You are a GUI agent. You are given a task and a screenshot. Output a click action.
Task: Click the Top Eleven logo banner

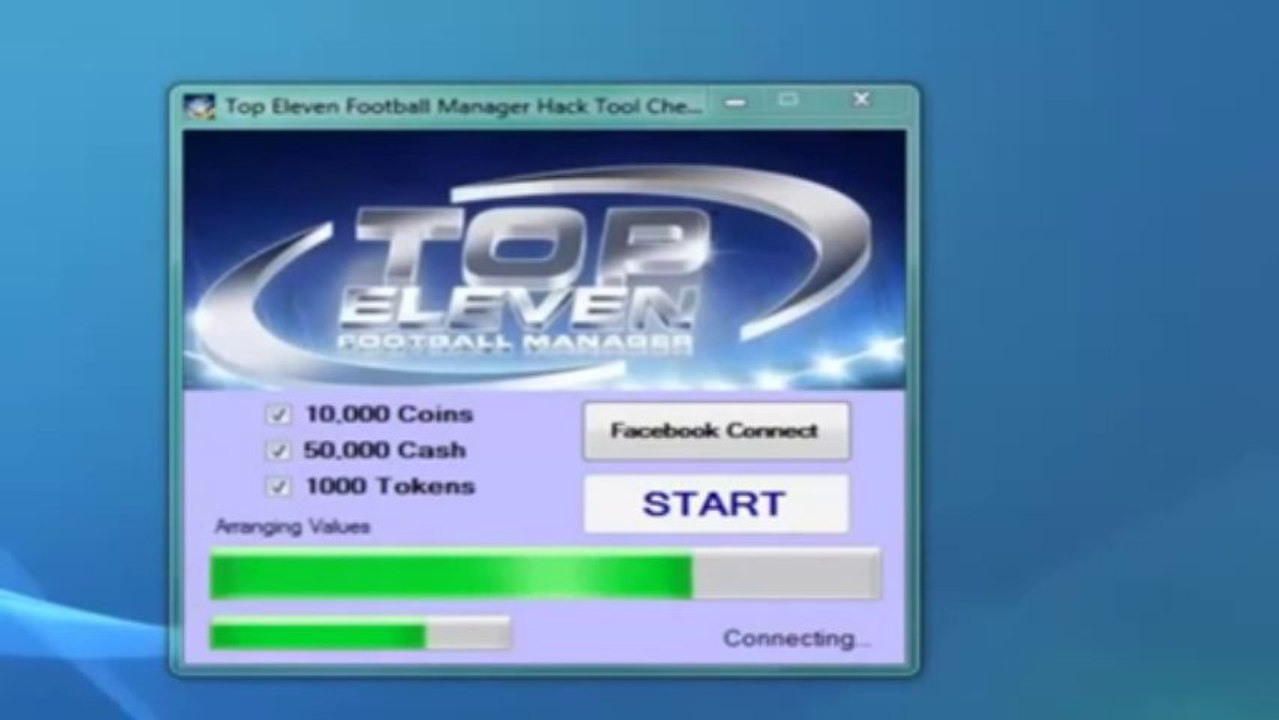click(544, 258)
